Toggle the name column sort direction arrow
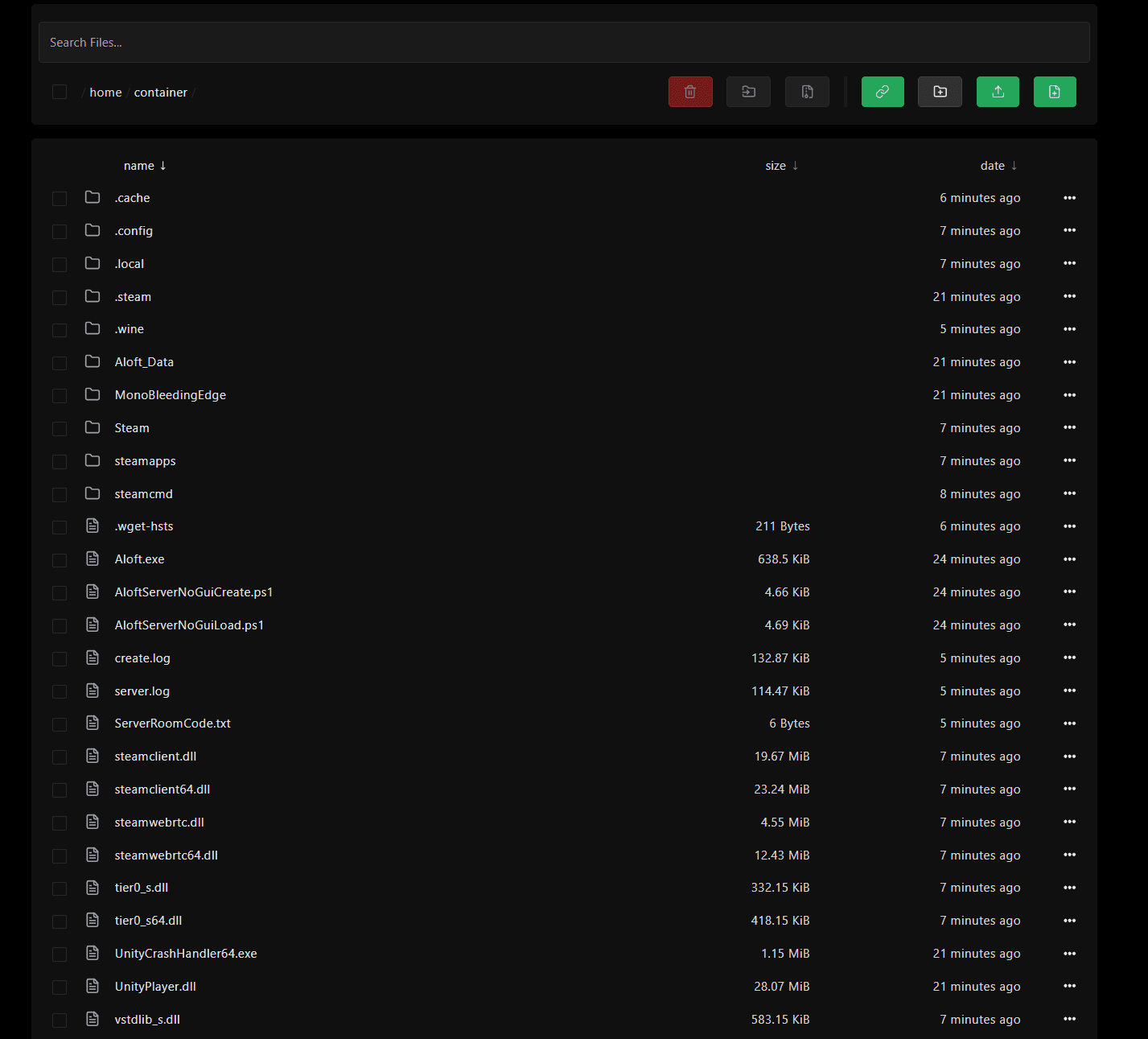 point(163,165)
